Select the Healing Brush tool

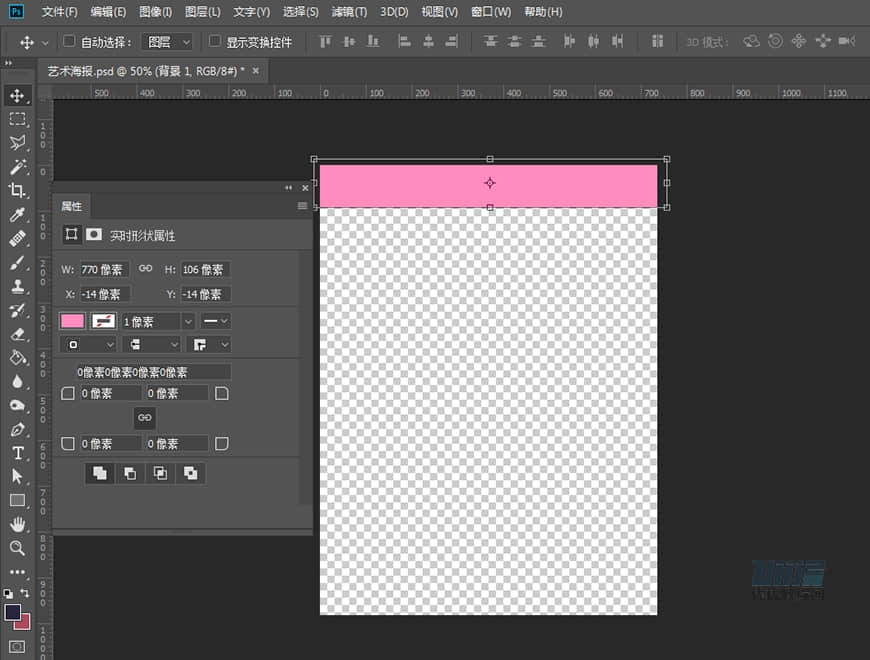point(17,238)
